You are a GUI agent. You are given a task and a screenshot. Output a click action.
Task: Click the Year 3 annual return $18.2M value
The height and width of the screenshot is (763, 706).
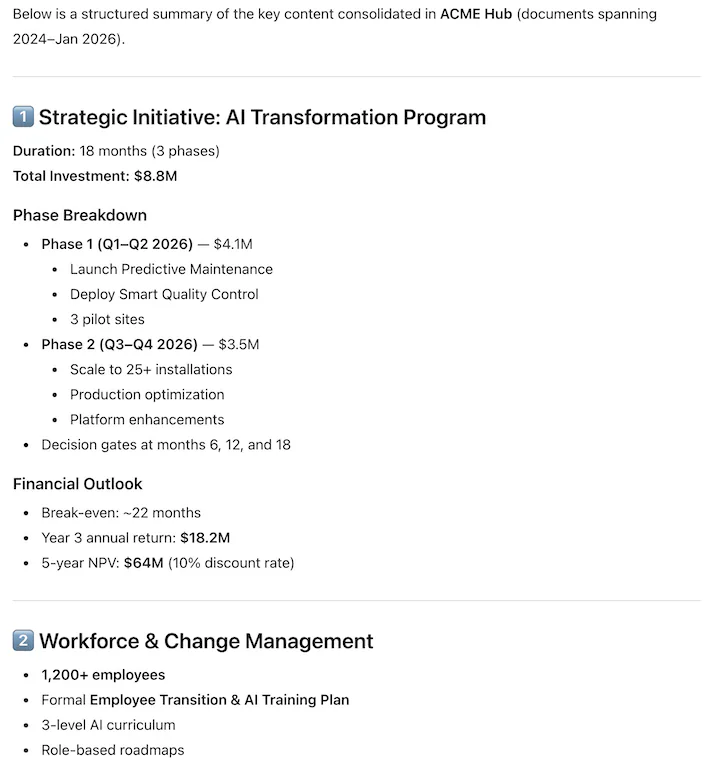[205, 538]
